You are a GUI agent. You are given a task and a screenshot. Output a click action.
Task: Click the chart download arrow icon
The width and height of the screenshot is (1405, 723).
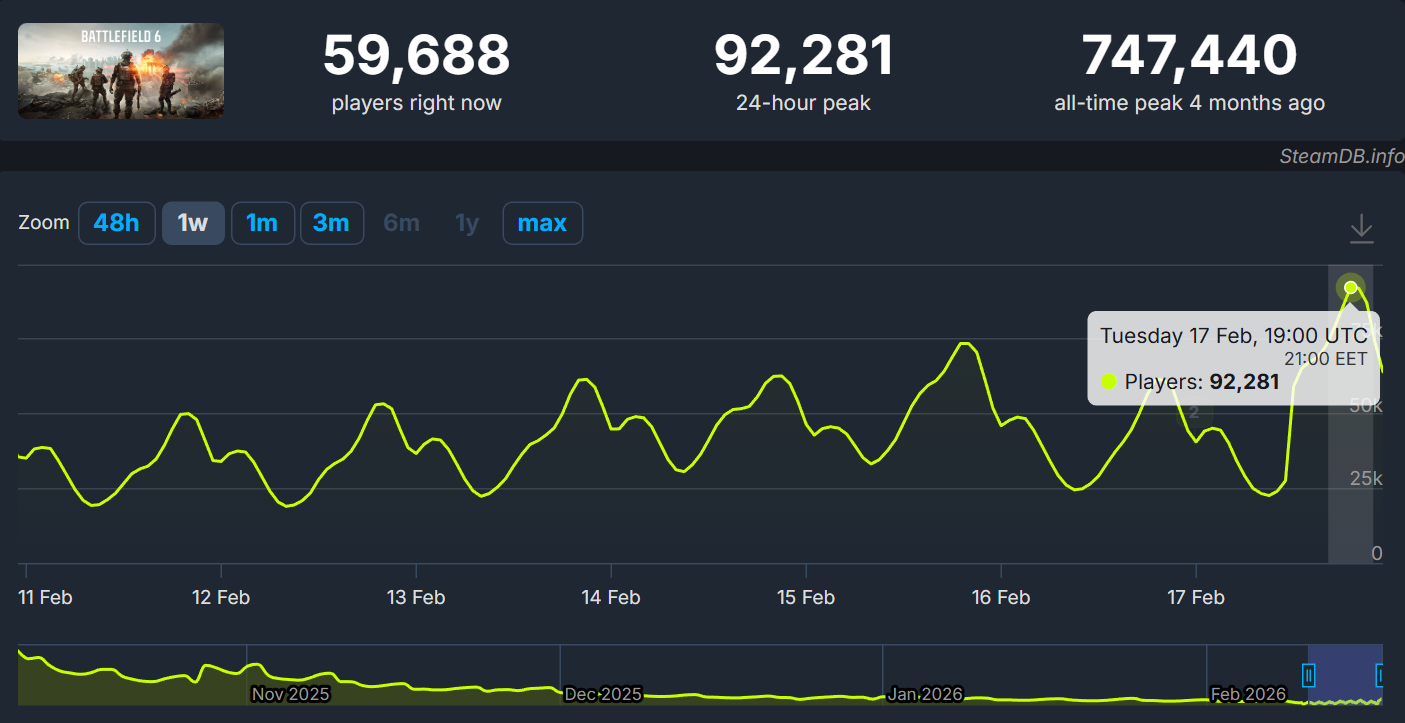[x=1361, y=228]
